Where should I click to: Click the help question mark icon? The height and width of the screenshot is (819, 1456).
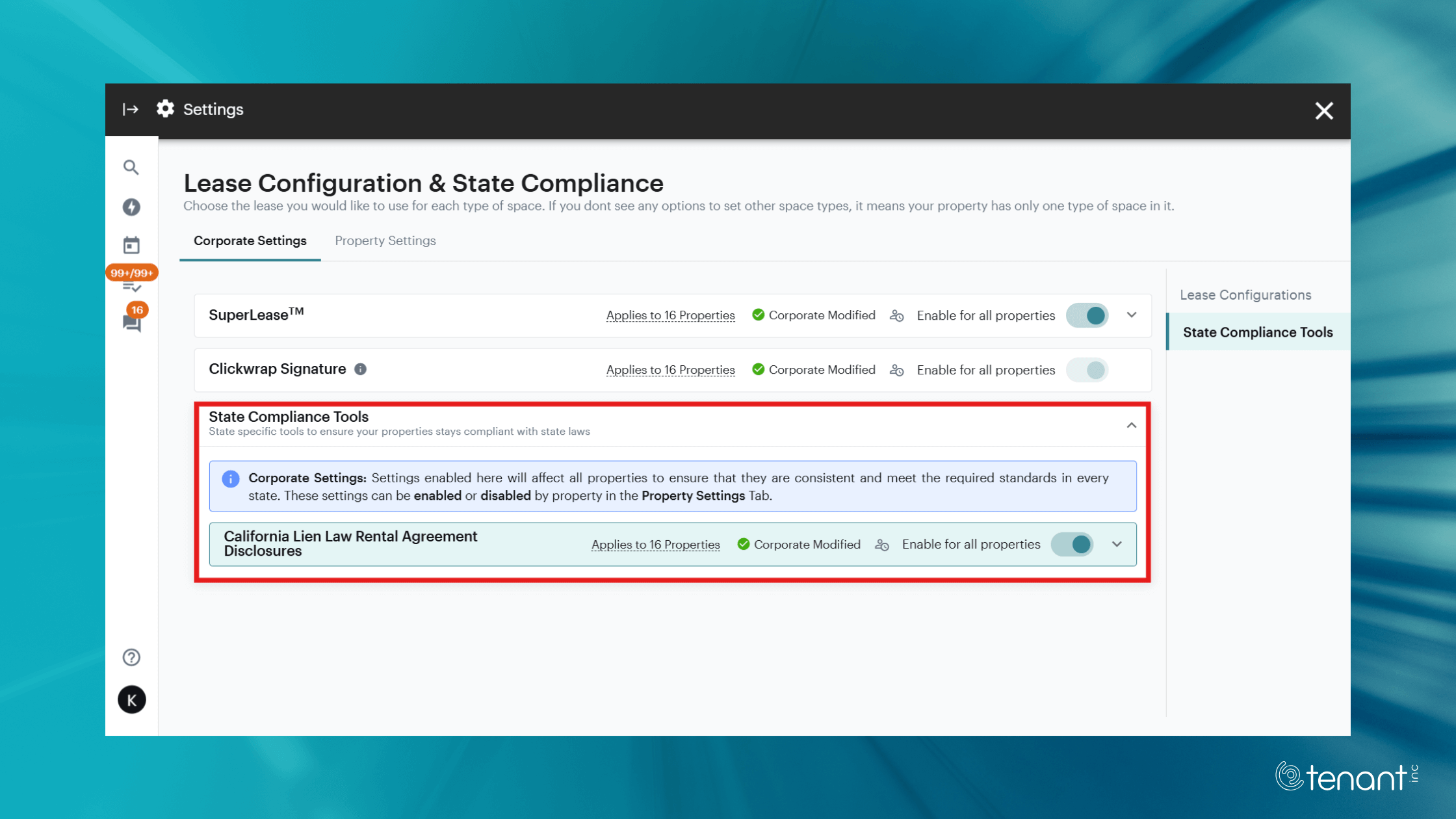[132, 657]
